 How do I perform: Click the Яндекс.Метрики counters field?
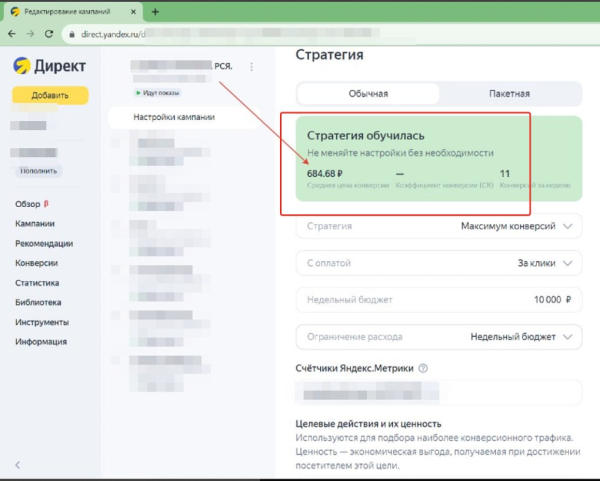coord(439,393)
